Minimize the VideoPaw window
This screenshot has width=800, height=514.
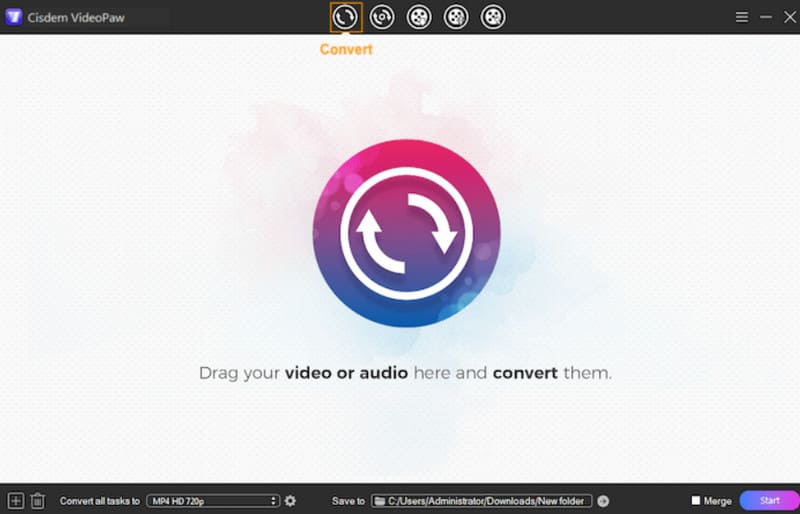(x=766, y=17)
